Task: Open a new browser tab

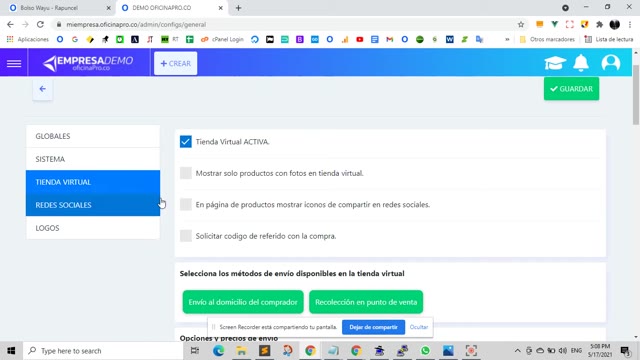Action: coord(238,8)
